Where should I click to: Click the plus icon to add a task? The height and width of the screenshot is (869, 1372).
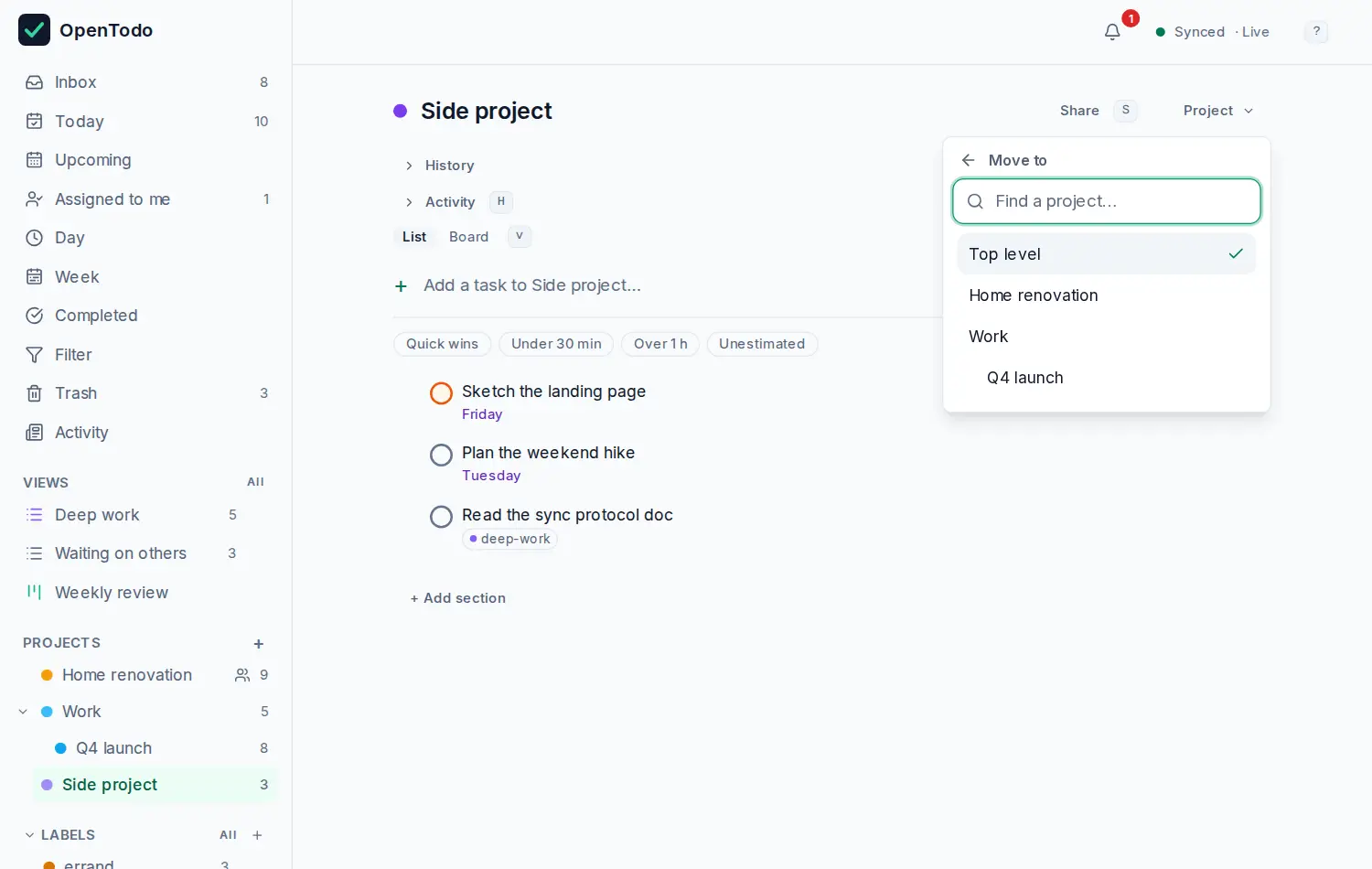[x=401, y=286]
